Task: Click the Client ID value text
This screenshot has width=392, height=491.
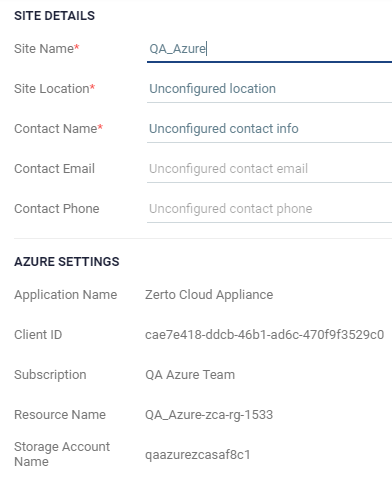Action: click(x=265, y=335)
